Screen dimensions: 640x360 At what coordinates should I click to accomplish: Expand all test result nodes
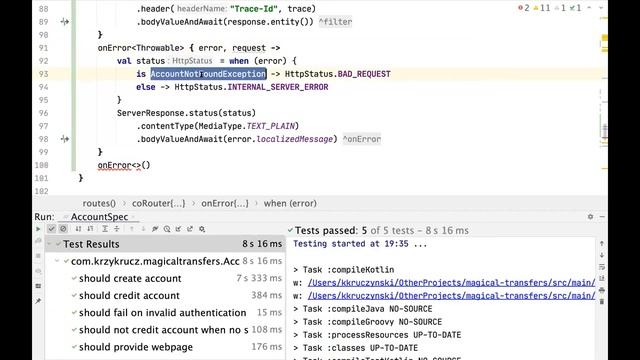tap(105, 229)
